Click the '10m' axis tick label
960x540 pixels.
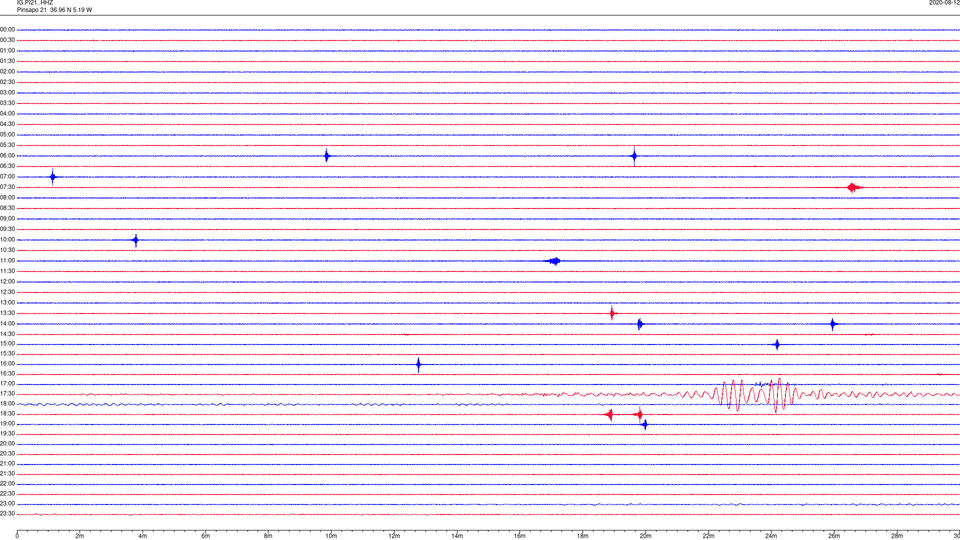pyautogui.click(x=331, y=536)
